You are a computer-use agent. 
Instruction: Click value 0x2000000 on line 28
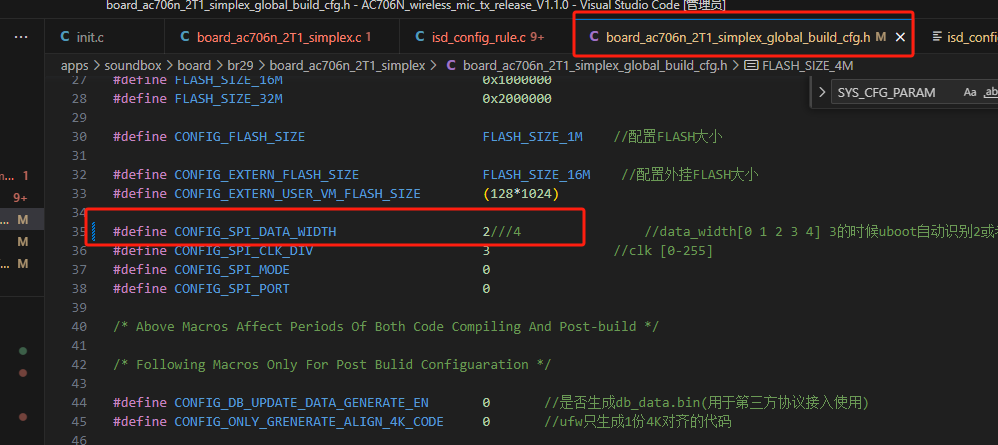click(517, 99)
